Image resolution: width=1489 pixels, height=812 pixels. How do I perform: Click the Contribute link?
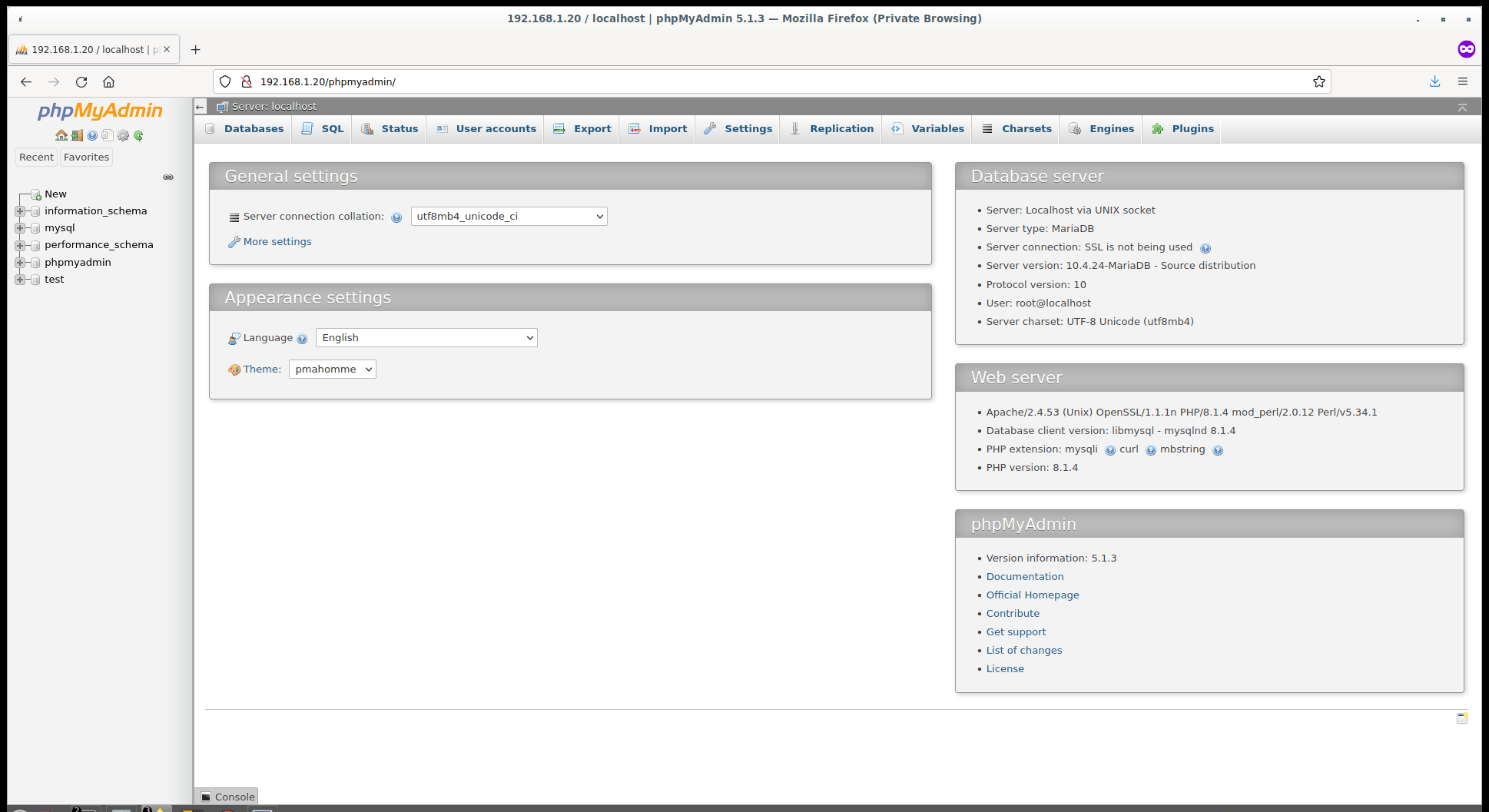[x=1013, y=614]
